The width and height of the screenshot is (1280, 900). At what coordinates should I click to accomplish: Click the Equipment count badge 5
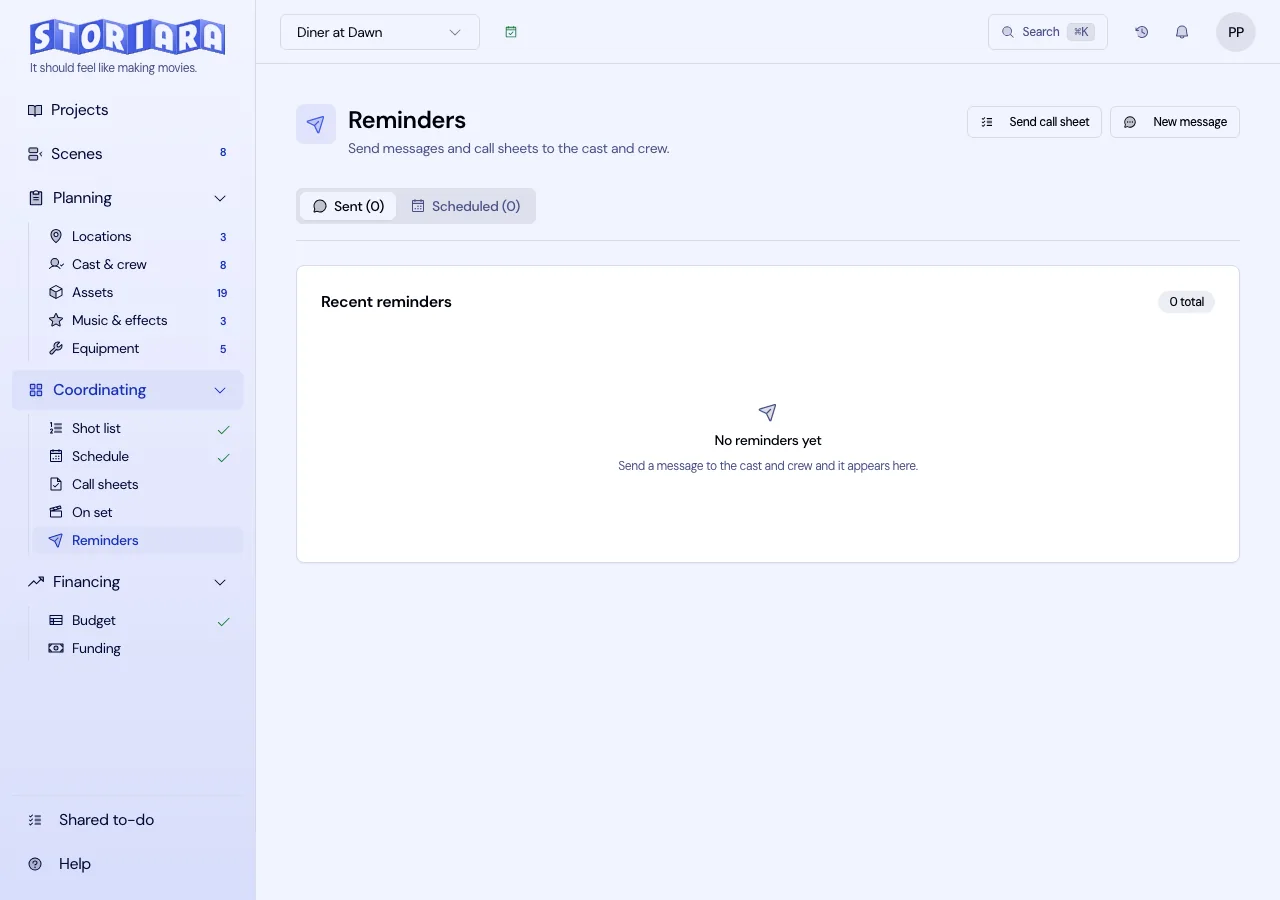(223, 349)
